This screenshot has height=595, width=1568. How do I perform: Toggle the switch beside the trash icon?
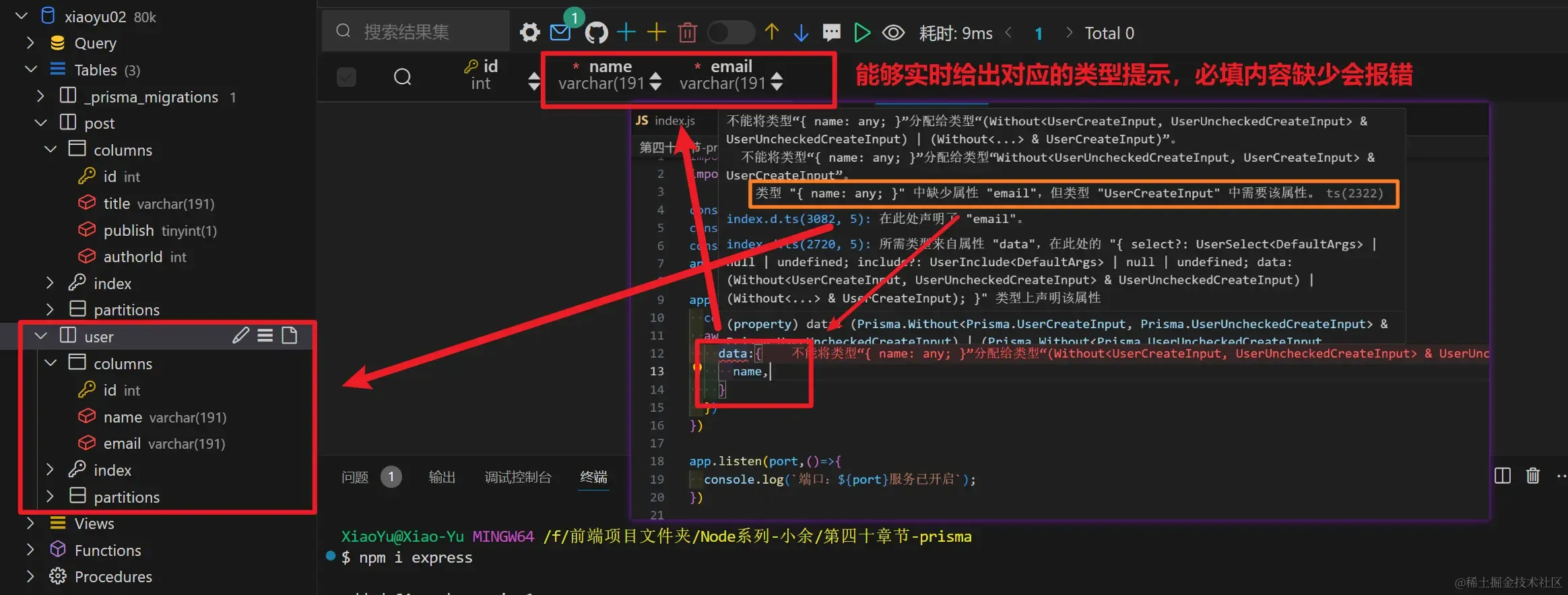coord(731,32)
